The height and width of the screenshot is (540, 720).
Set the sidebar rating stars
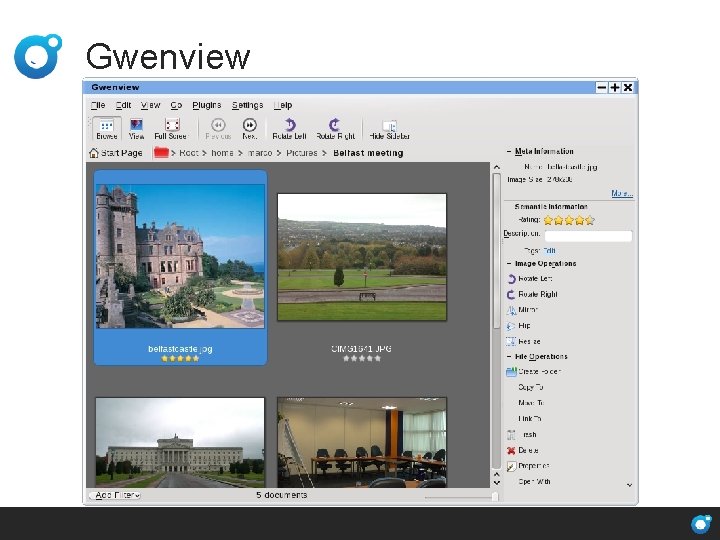click(x=569, y=220)
